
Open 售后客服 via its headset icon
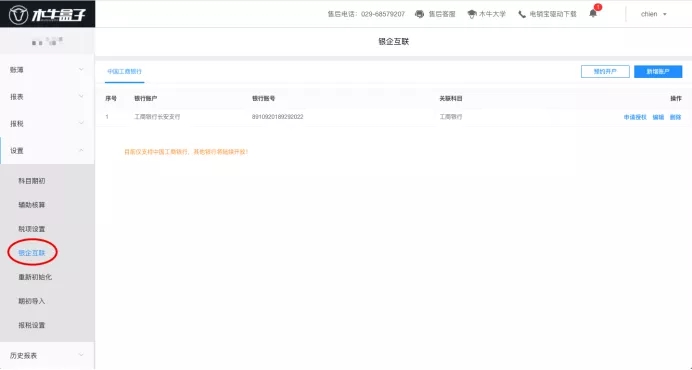point(419,14)
